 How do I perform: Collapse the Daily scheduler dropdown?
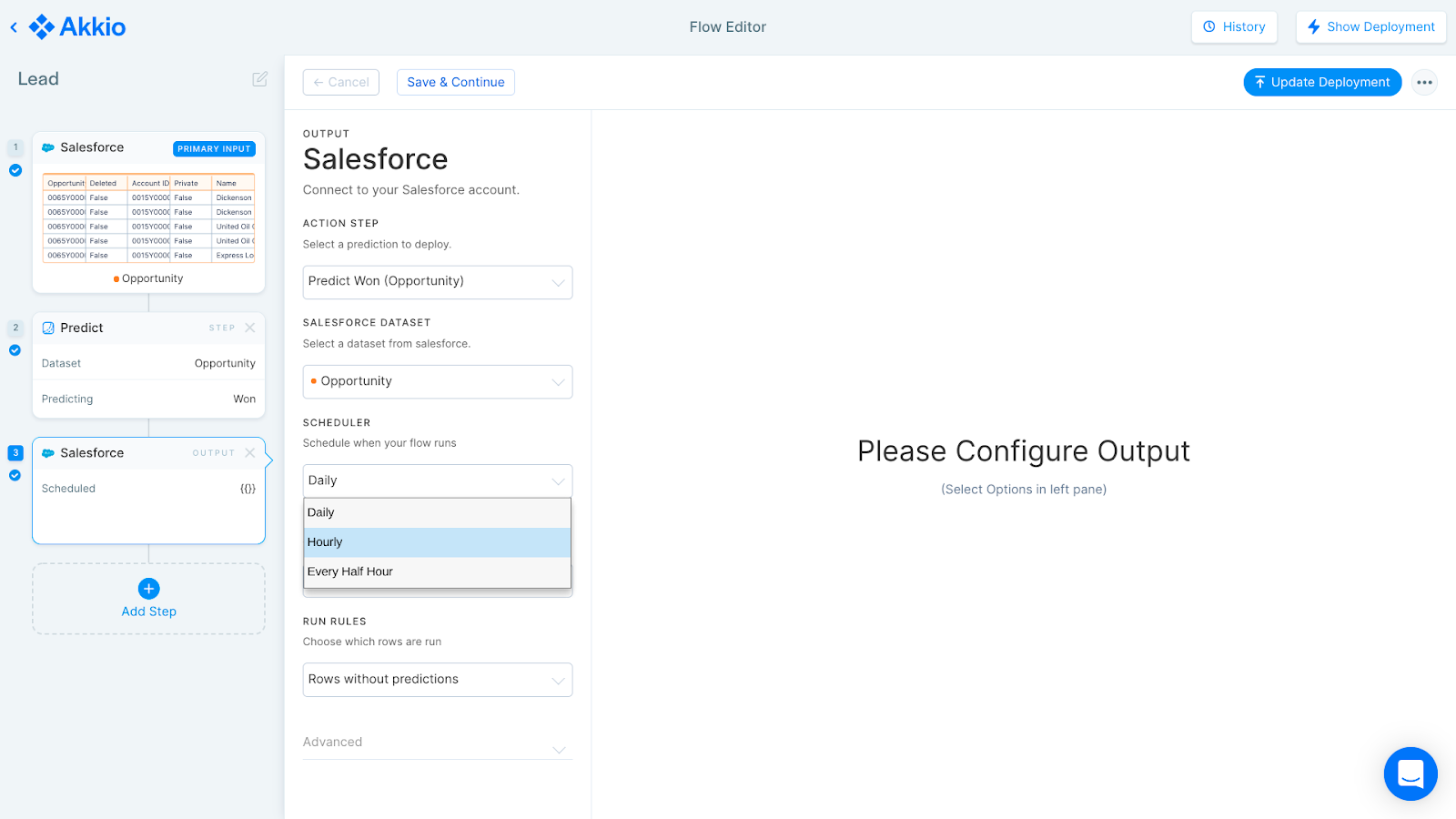pos(438,480)
